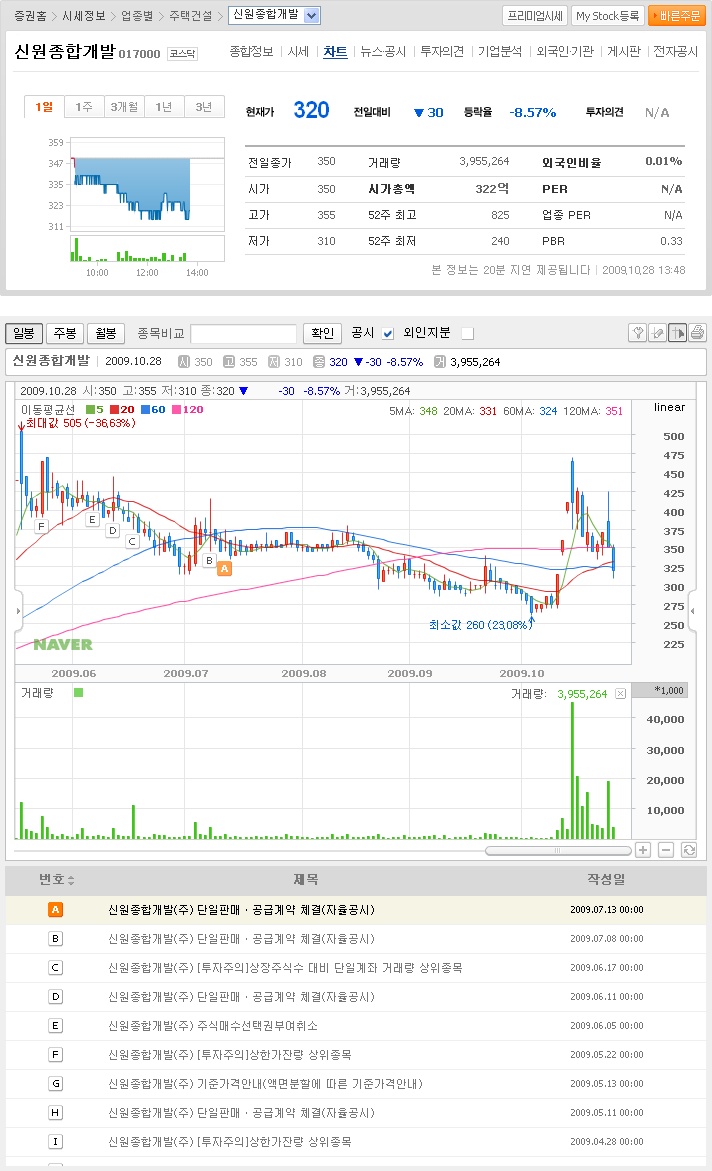Select the C badge in disclosure list
Image resolution: width=712 pixels, height=1171 pixels.
(55, 968)
